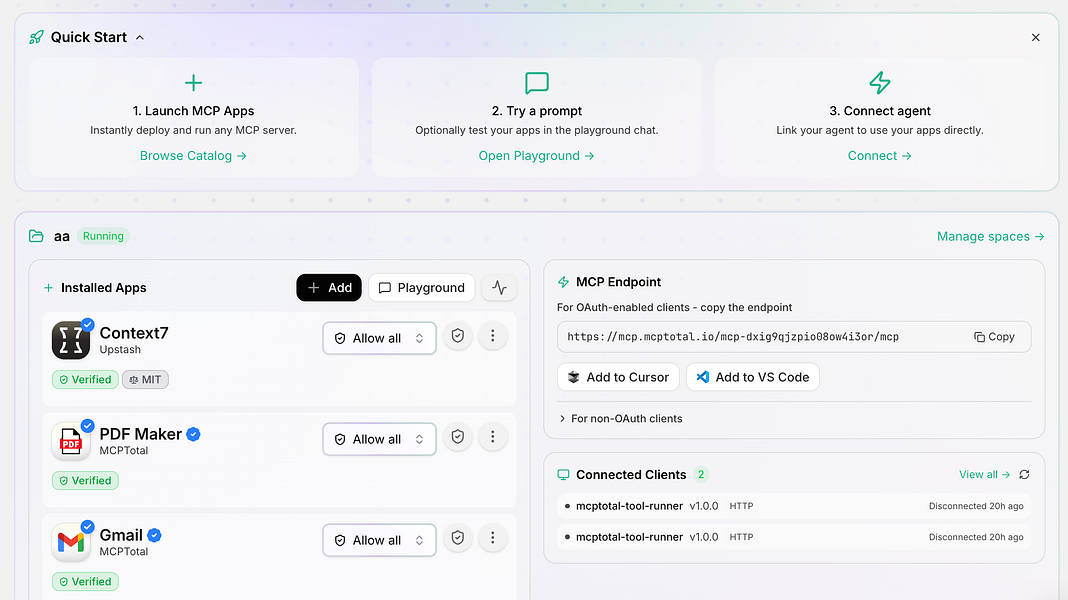Open the Allow all dropdown for Context7
This screenshot has width=1068, height=600.
(x=379, y=338)
